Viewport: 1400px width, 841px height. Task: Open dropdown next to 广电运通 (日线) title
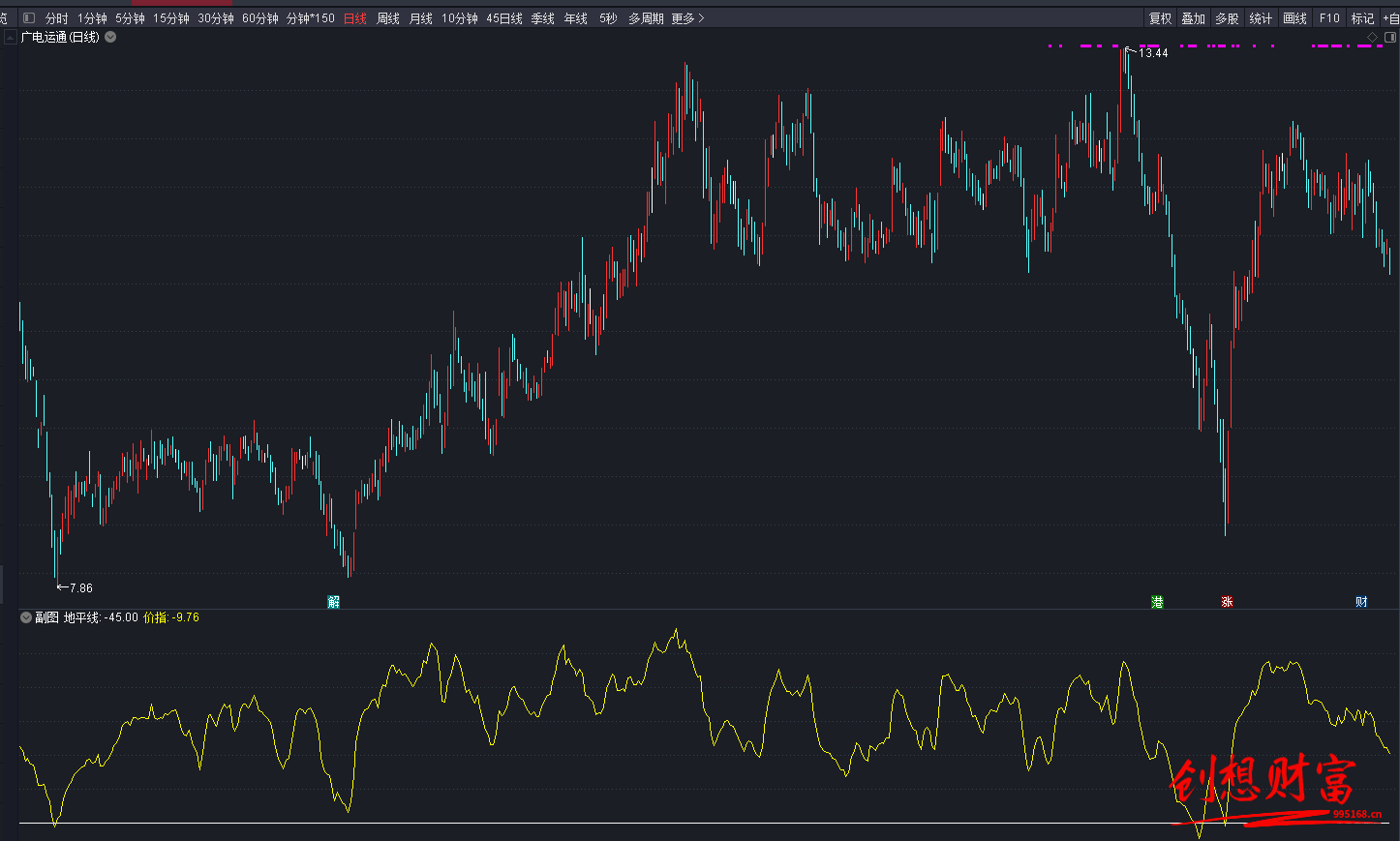110,37
